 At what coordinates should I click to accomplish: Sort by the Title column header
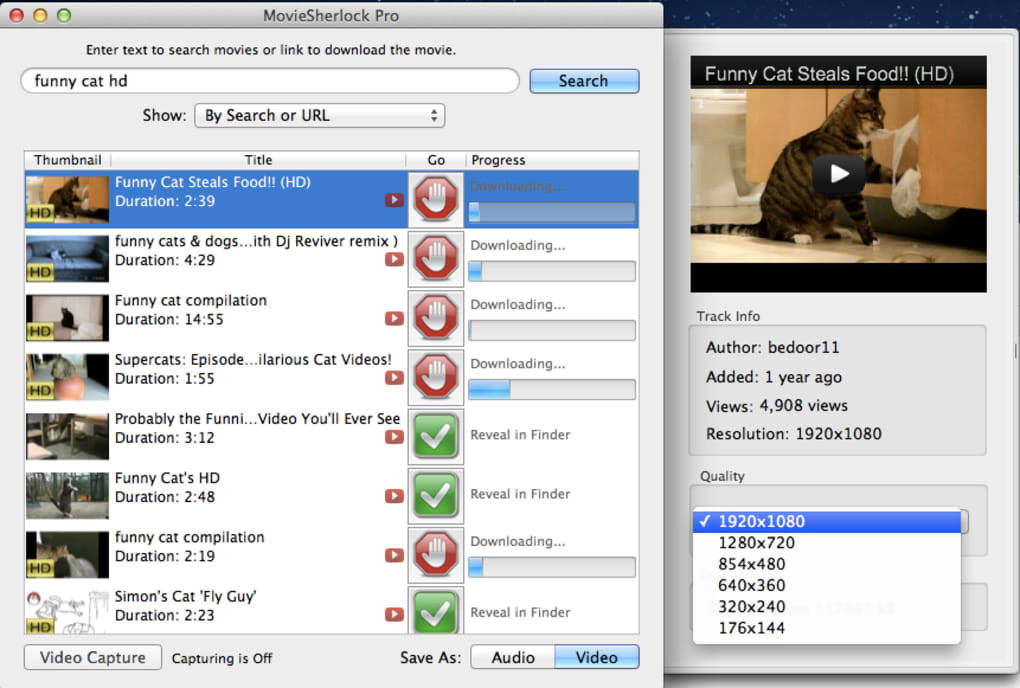coord(258,160)
